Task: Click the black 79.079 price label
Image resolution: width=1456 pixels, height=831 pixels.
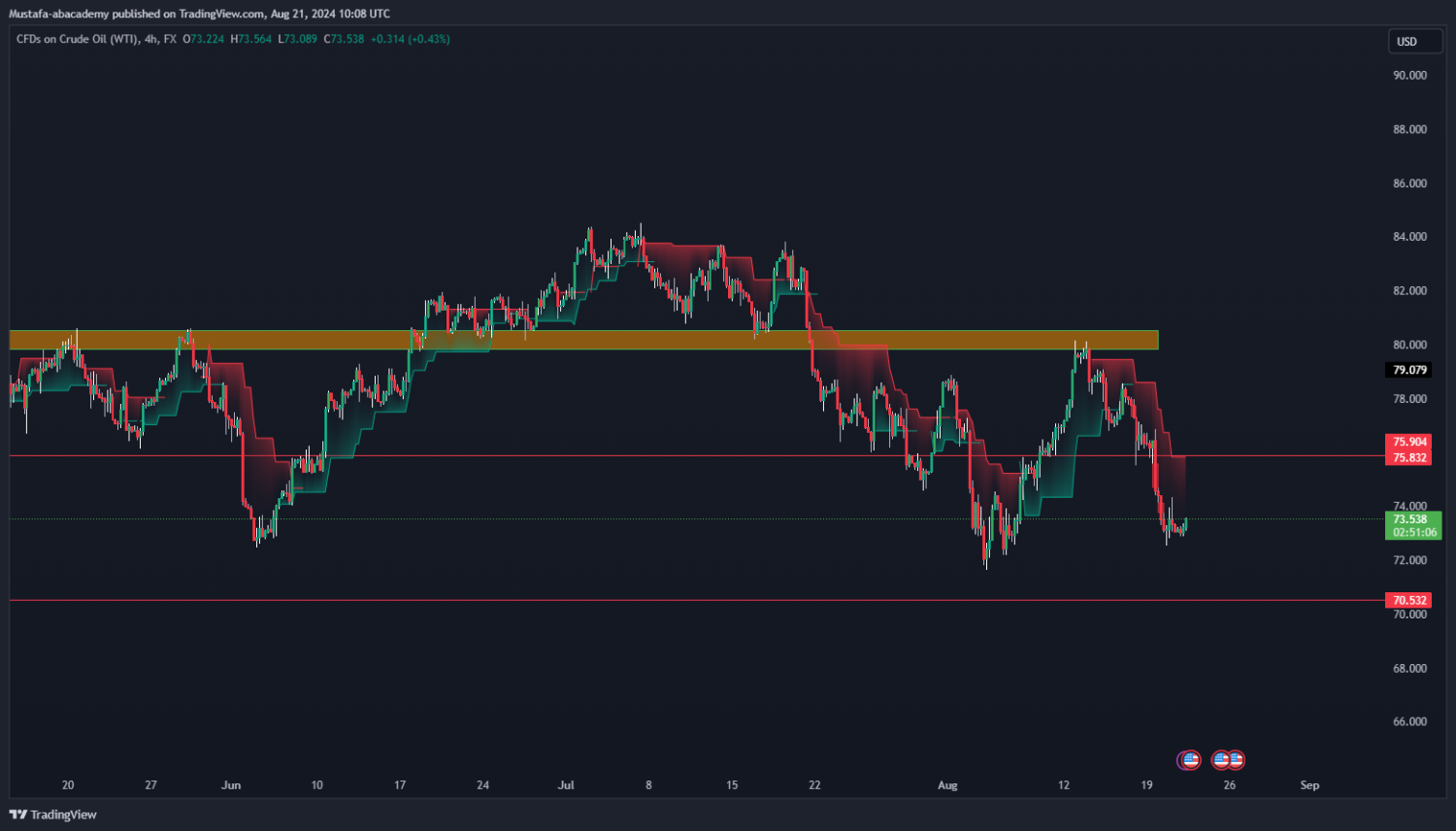Action: [x=1409, y=370]
